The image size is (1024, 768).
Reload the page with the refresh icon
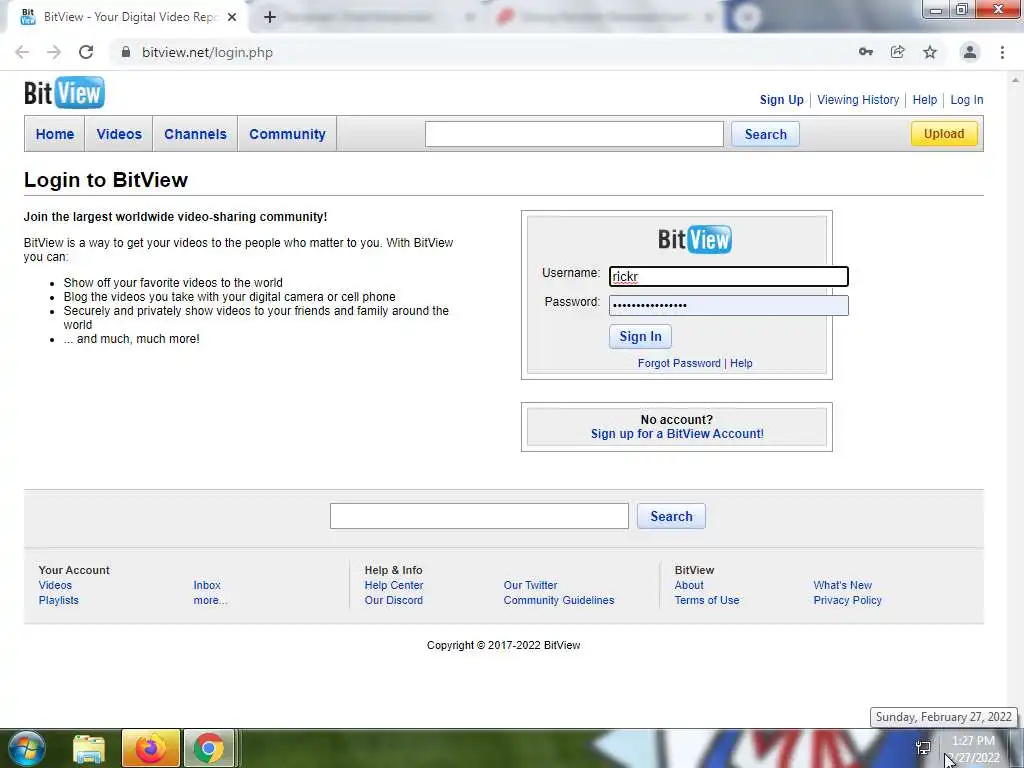point(86,52)
